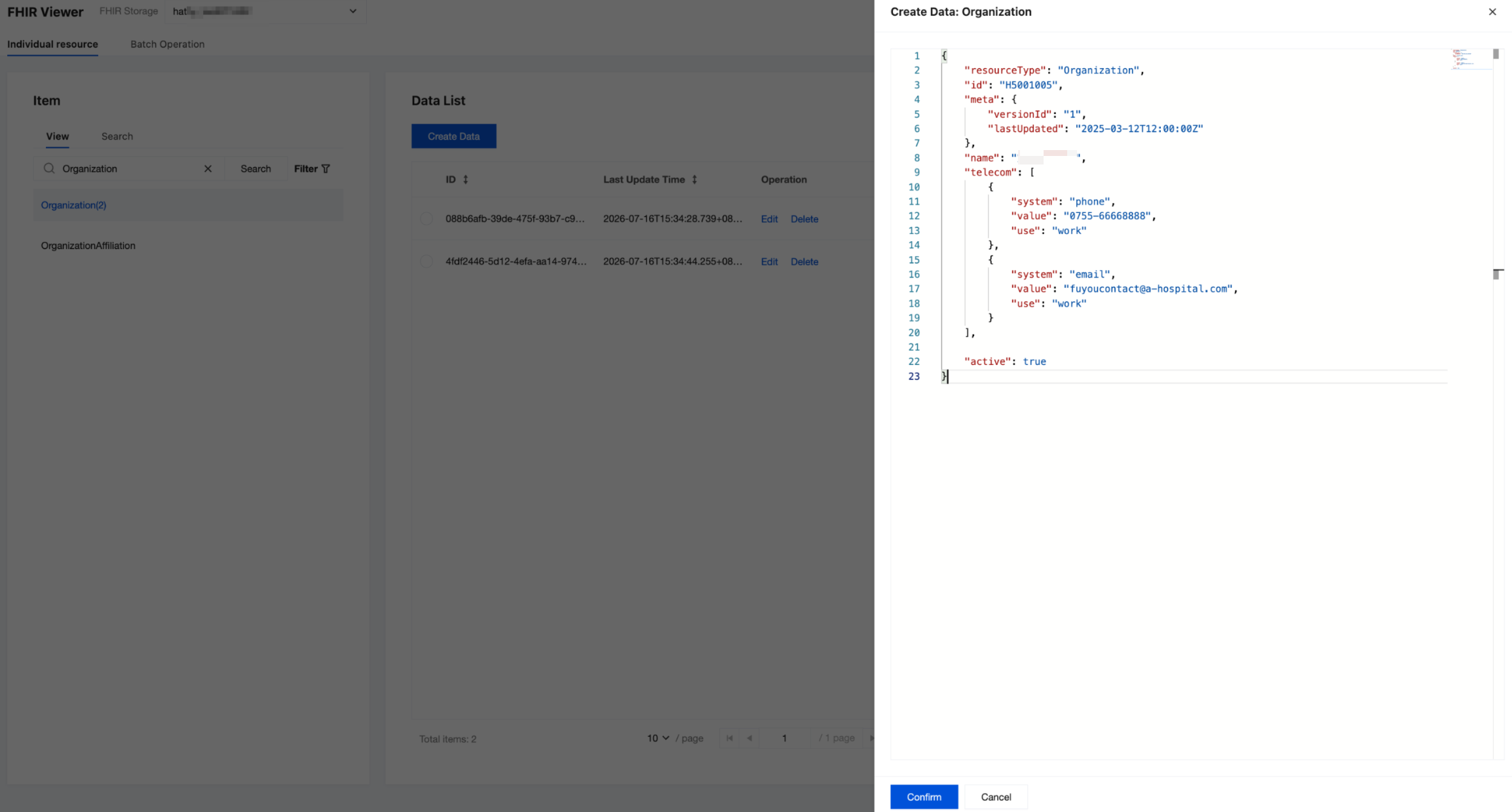The width and height of the screenshot is (1512, 812).
Task: Click ID cell 088b6afb-39de-475f-93b7-c9…
Action: [x=515, y=219]
